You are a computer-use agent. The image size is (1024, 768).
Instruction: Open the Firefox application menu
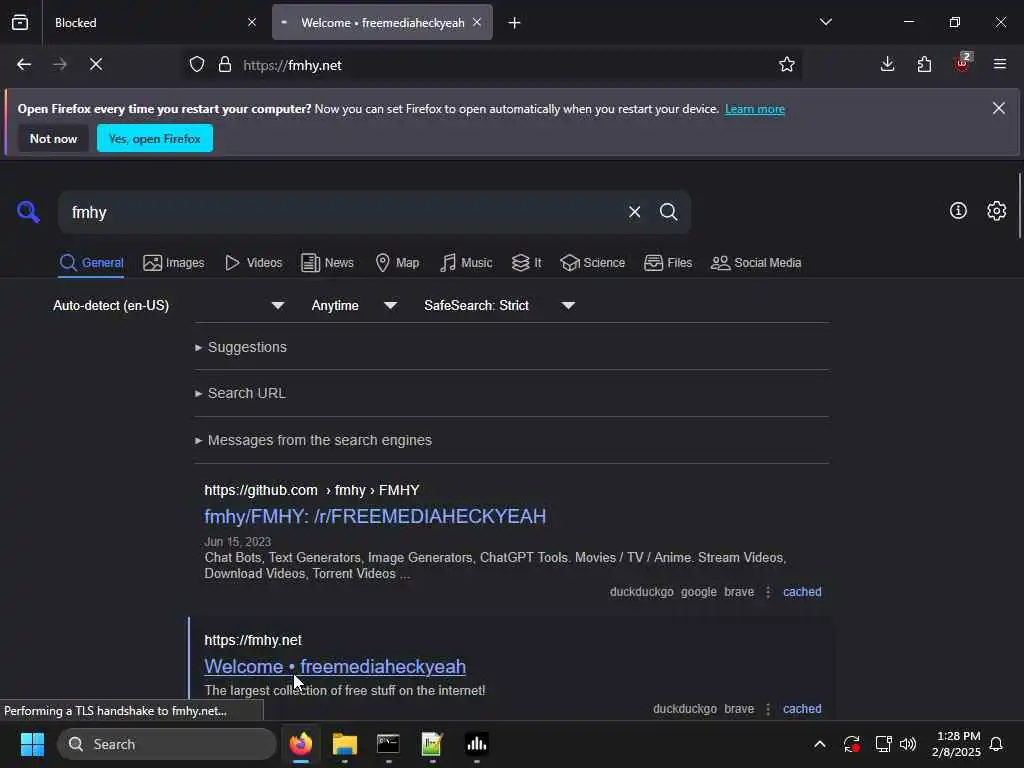(999, 64)
